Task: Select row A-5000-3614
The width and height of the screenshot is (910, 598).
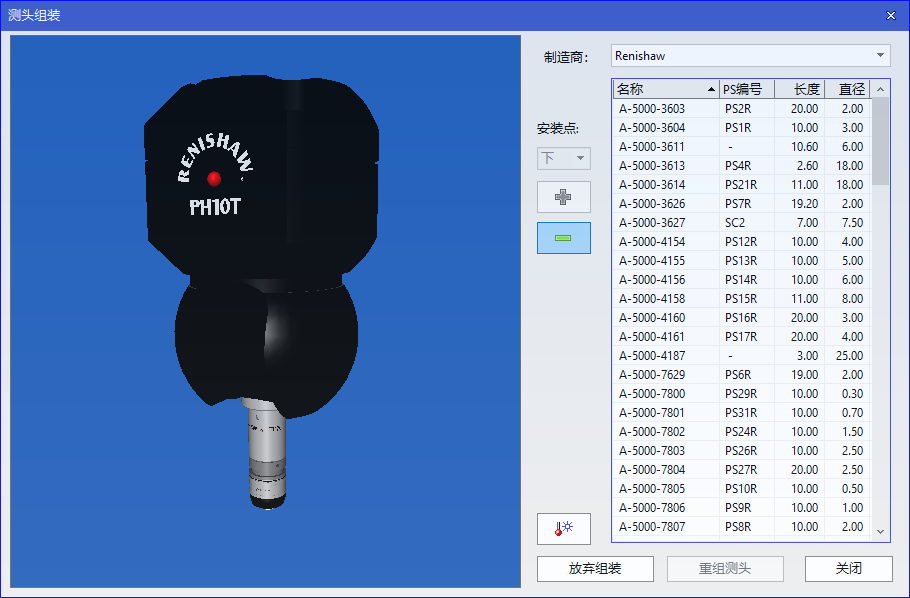Action: coord(742,185)
